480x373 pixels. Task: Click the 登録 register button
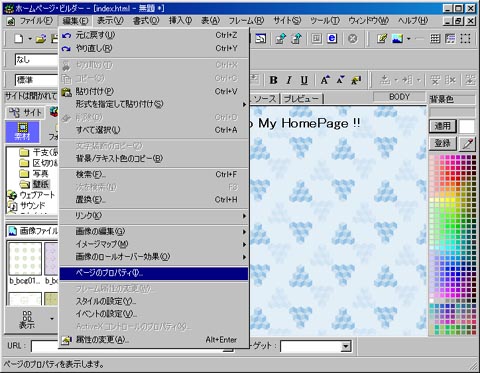[442, 143]
